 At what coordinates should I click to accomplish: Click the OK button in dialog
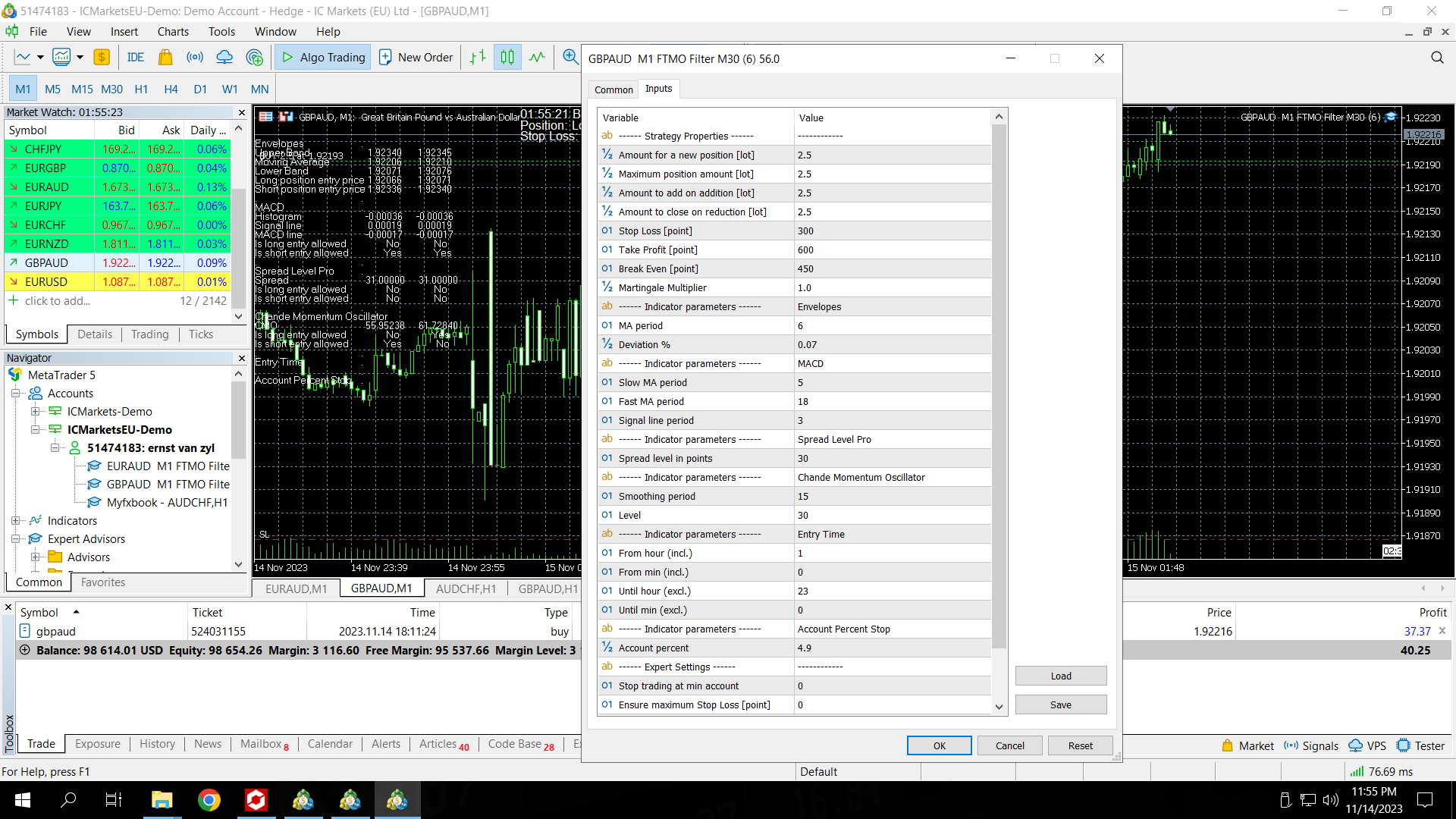coord(939,745)
